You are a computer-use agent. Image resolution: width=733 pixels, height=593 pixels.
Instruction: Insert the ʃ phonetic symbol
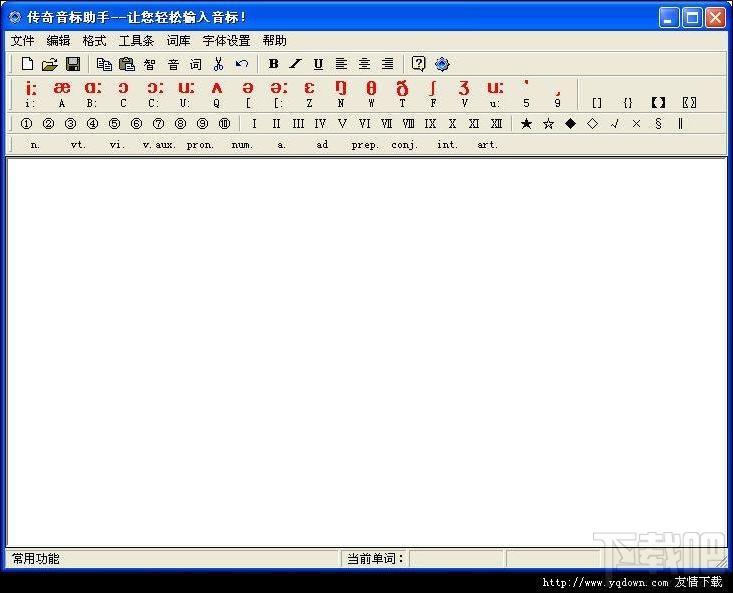coord(433,94)
